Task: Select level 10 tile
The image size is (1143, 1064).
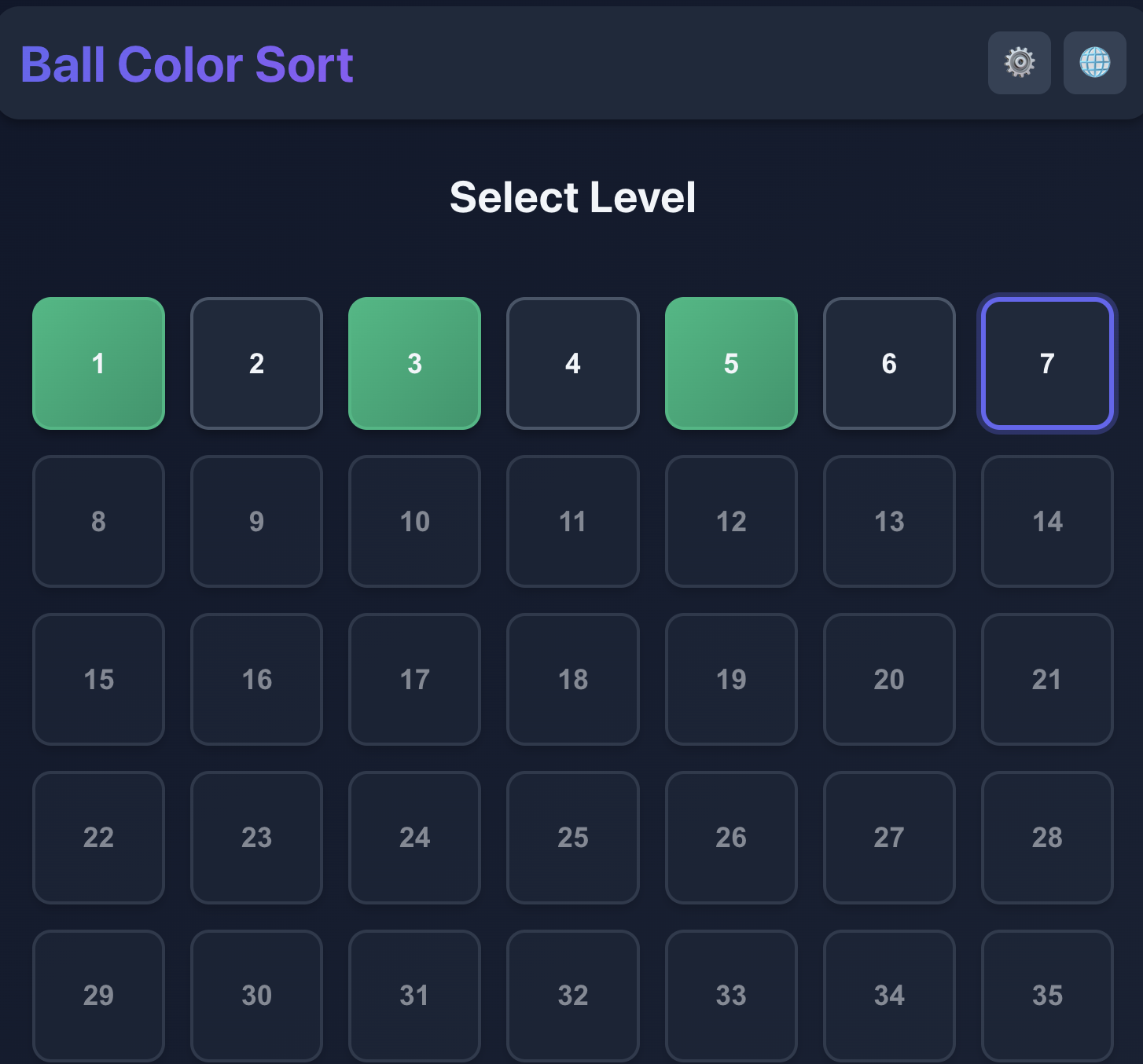Action: point(414,521)
